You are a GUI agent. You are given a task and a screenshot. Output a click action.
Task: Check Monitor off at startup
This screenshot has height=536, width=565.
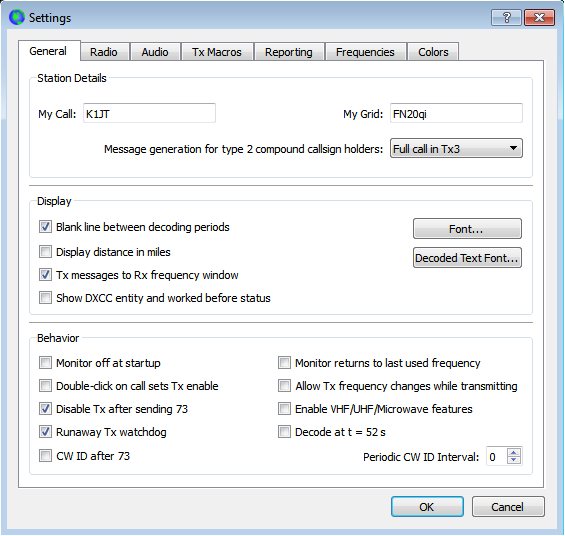tap(45, 362)
